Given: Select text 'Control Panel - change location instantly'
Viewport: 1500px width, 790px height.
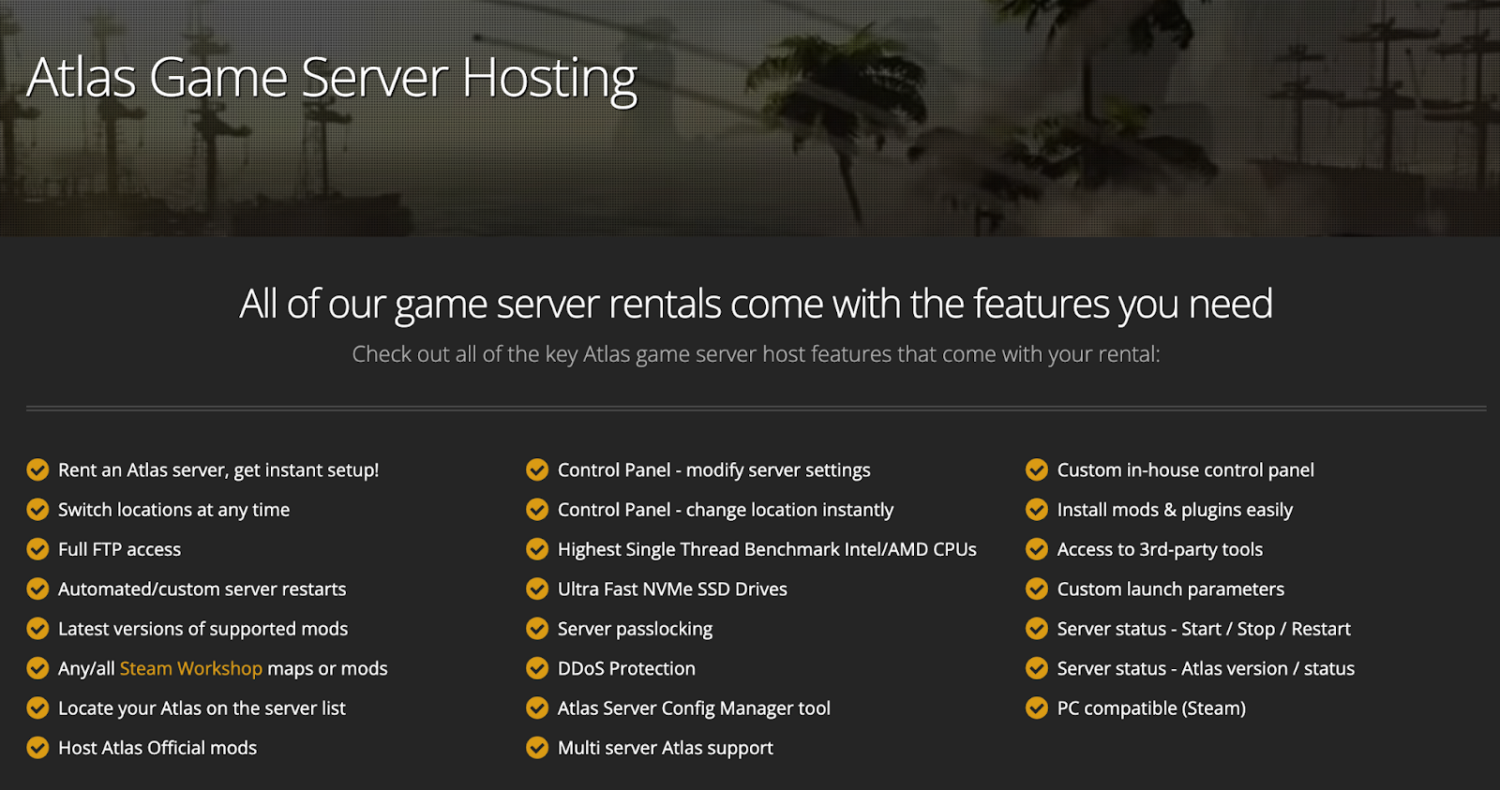Looking at the screenshot, I should [726, 510].
